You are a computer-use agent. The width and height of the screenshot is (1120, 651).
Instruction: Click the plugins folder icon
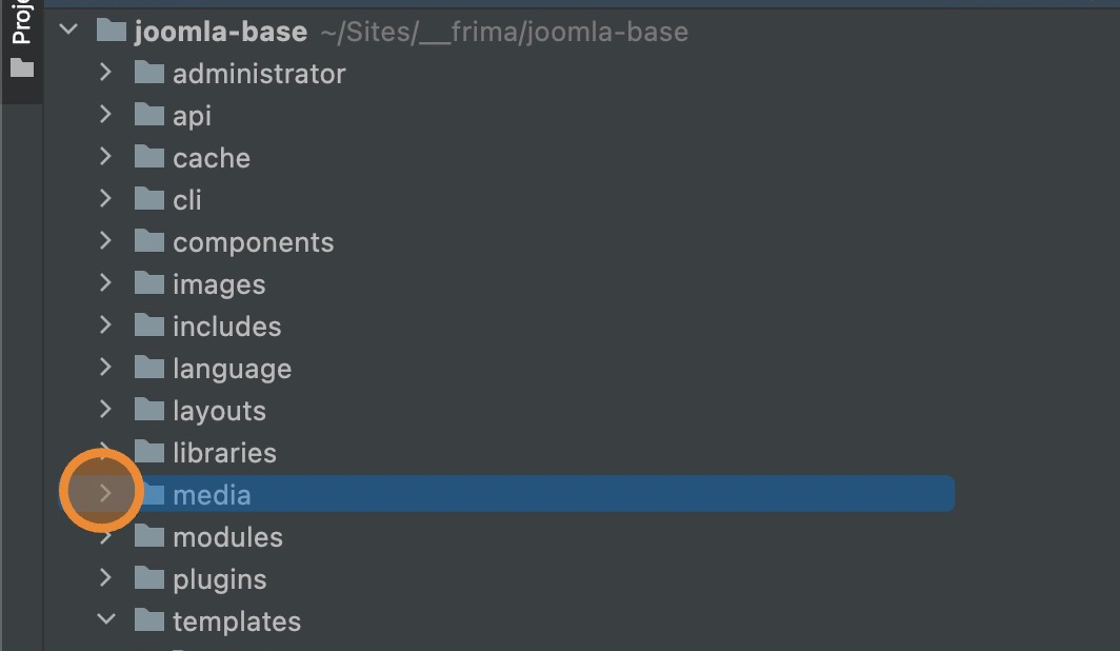(149, 579)
